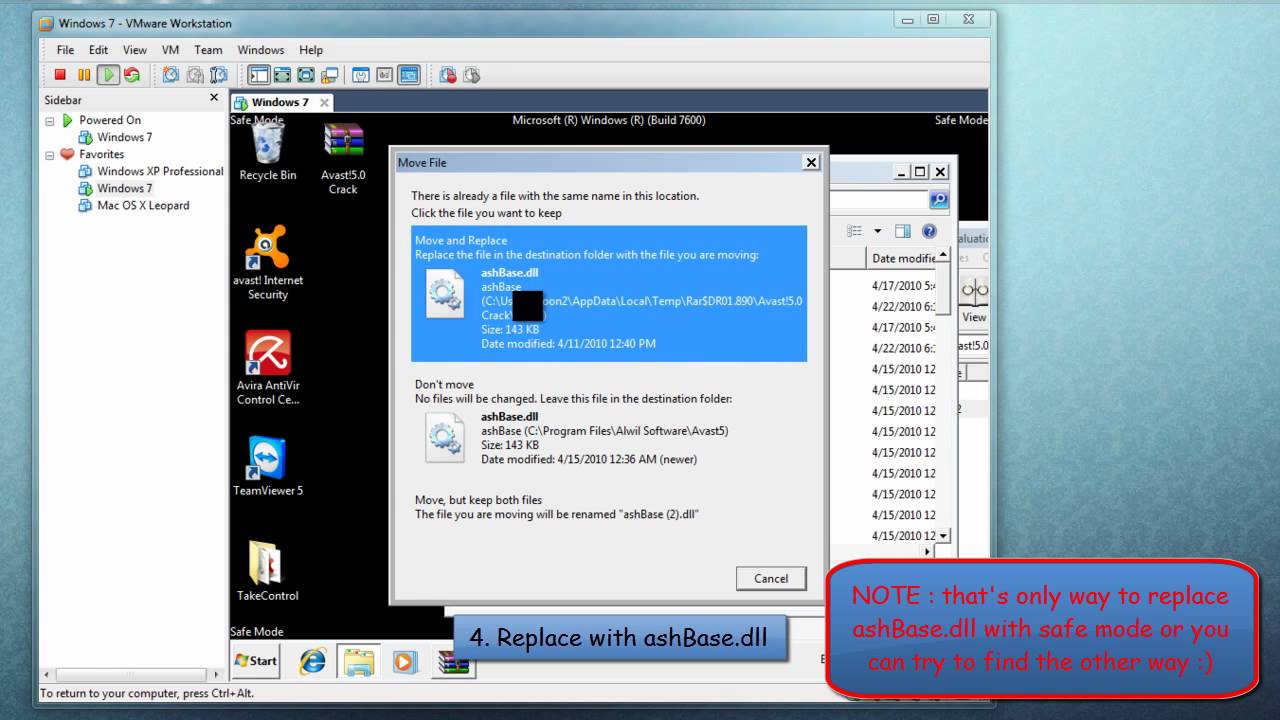Toggle the Explorer preview pane icon
Screen dimensions: 1280x720
pos(903,231)
